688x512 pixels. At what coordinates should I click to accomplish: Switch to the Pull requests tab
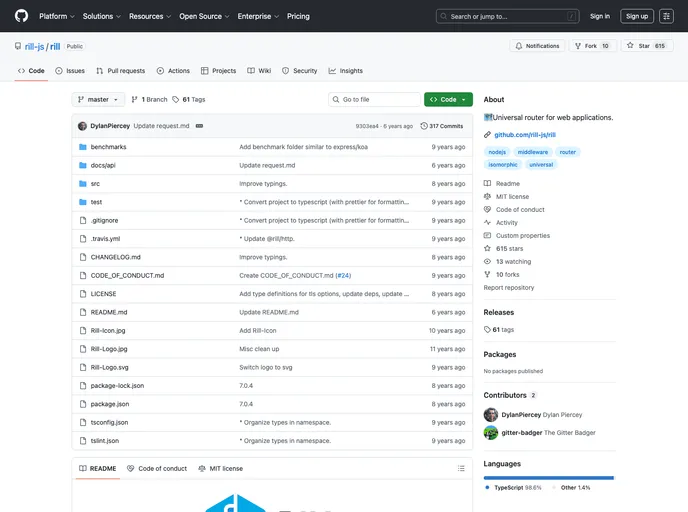(120, 71)
